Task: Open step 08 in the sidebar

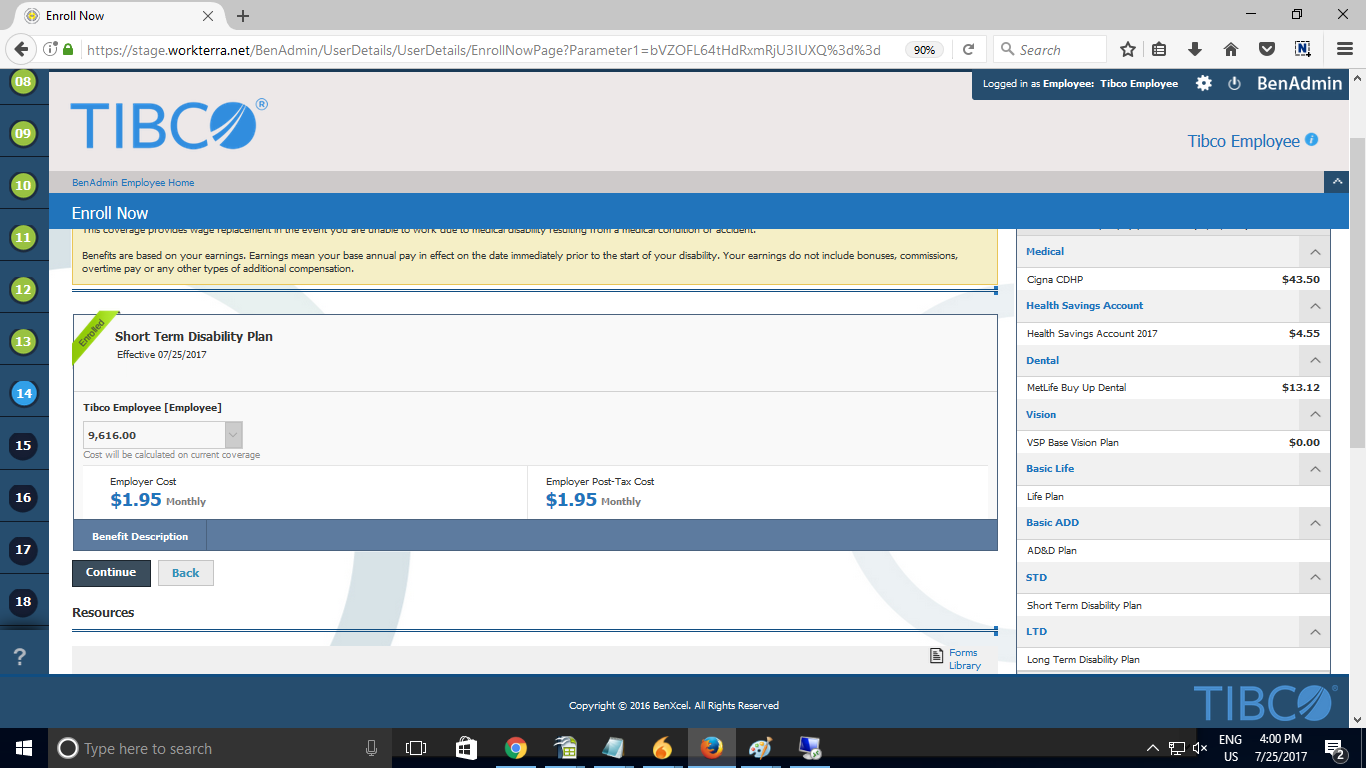Action: click(23, 82)
